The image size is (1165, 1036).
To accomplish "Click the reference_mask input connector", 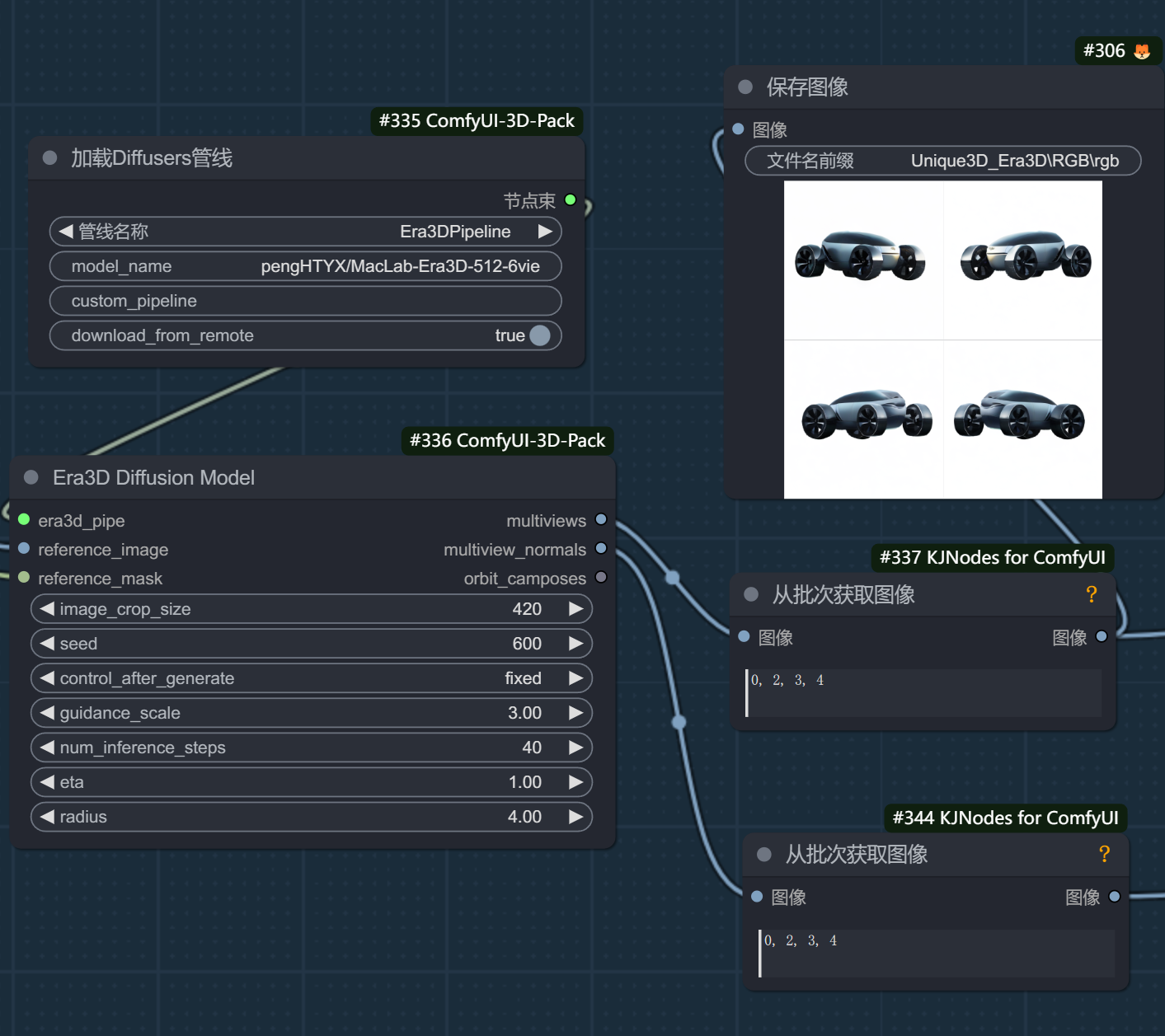I will [x=24, y=577].
